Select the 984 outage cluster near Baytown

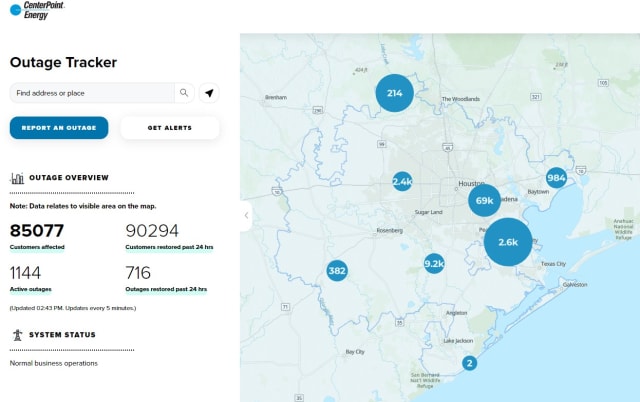[556, 178]
